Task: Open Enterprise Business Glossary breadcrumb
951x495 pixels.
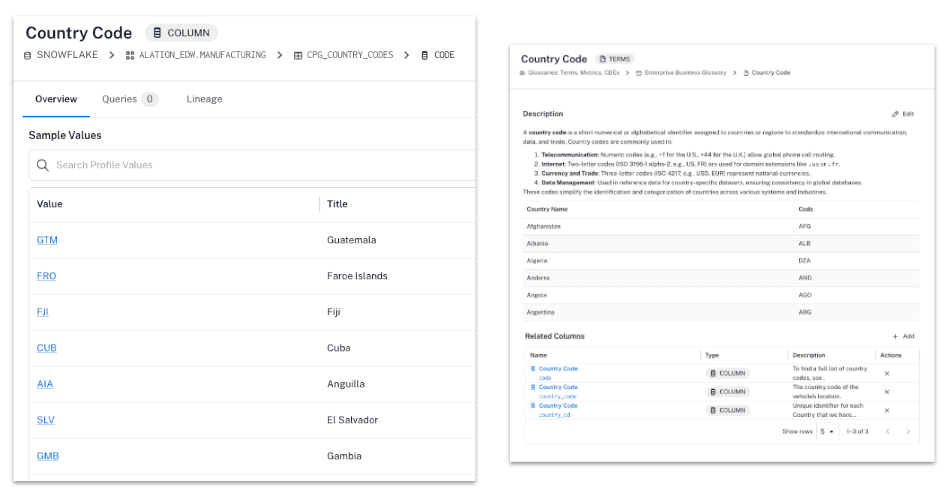Action: (684, 73)
